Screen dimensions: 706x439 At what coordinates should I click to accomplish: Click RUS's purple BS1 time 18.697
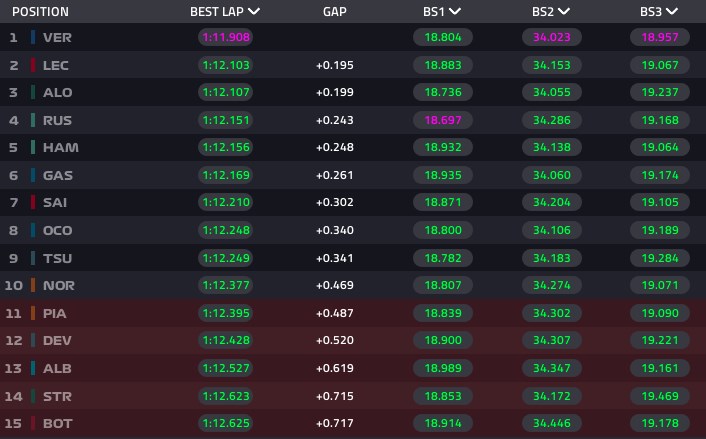click(443, 120)
